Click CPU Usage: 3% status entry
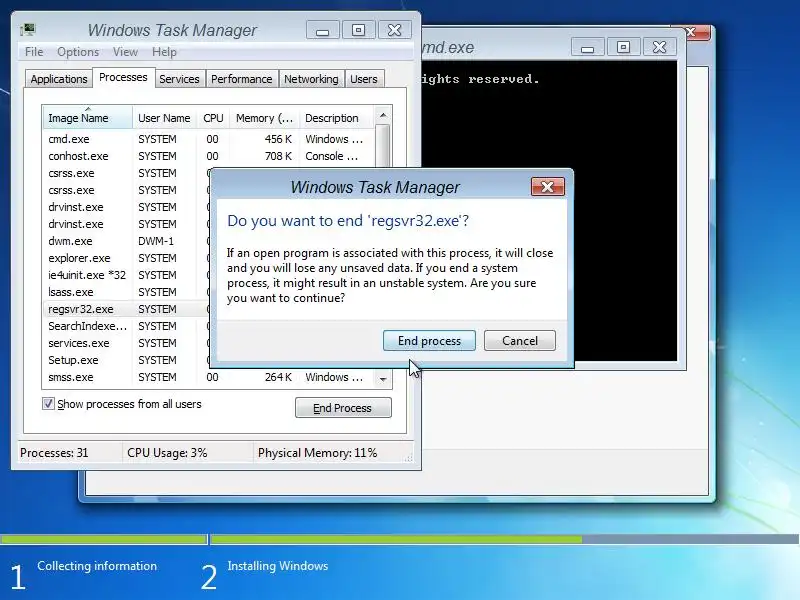 (167, 453)
